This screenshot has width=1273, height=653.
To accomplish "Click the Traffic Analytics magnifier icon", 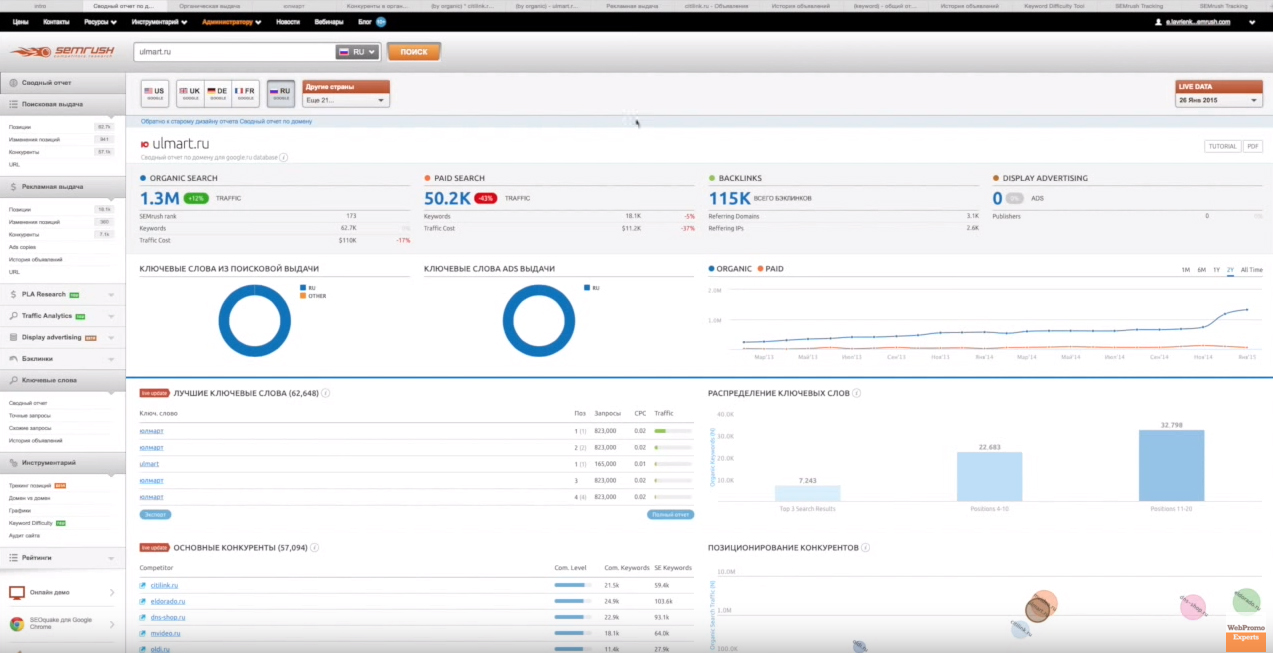I will (14, 316).
